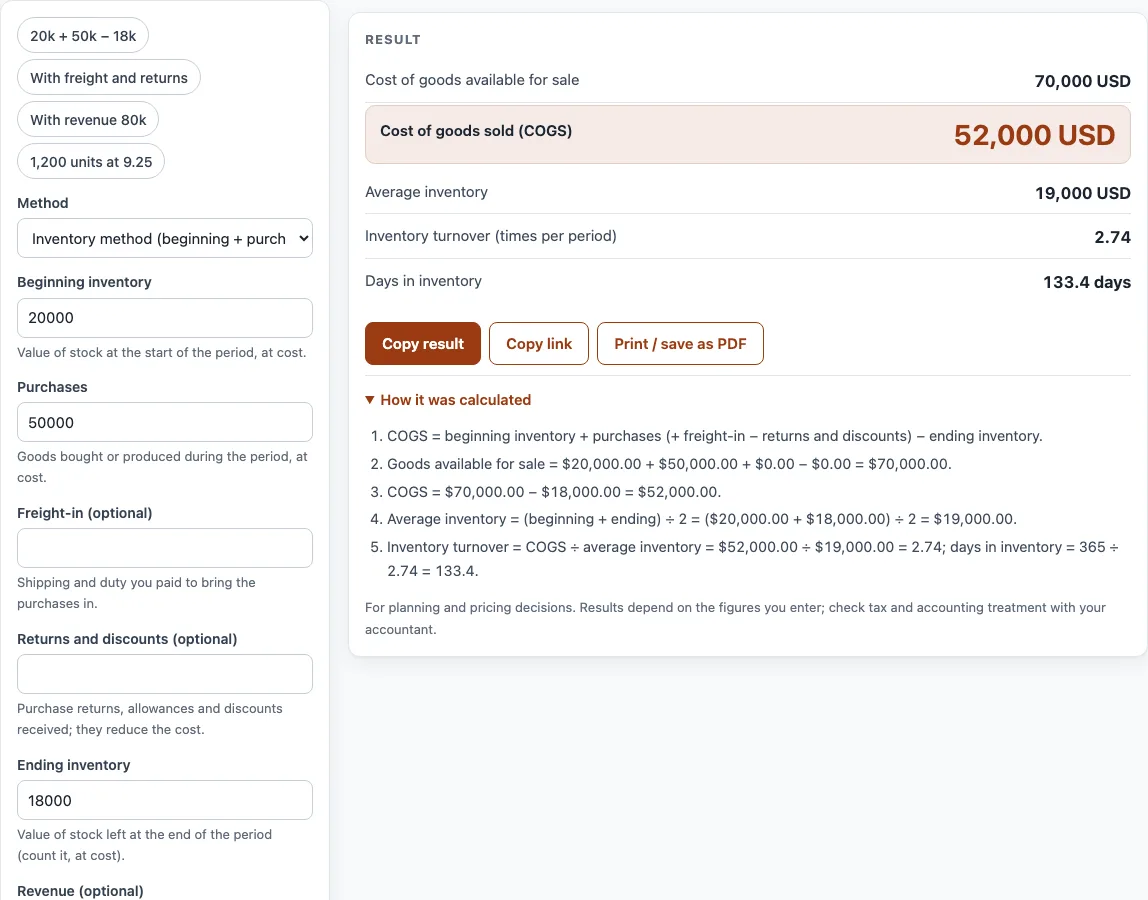
Task: Click step 3 'COGS = $70,000.00 – $18,000.00'
Action: 554,491
